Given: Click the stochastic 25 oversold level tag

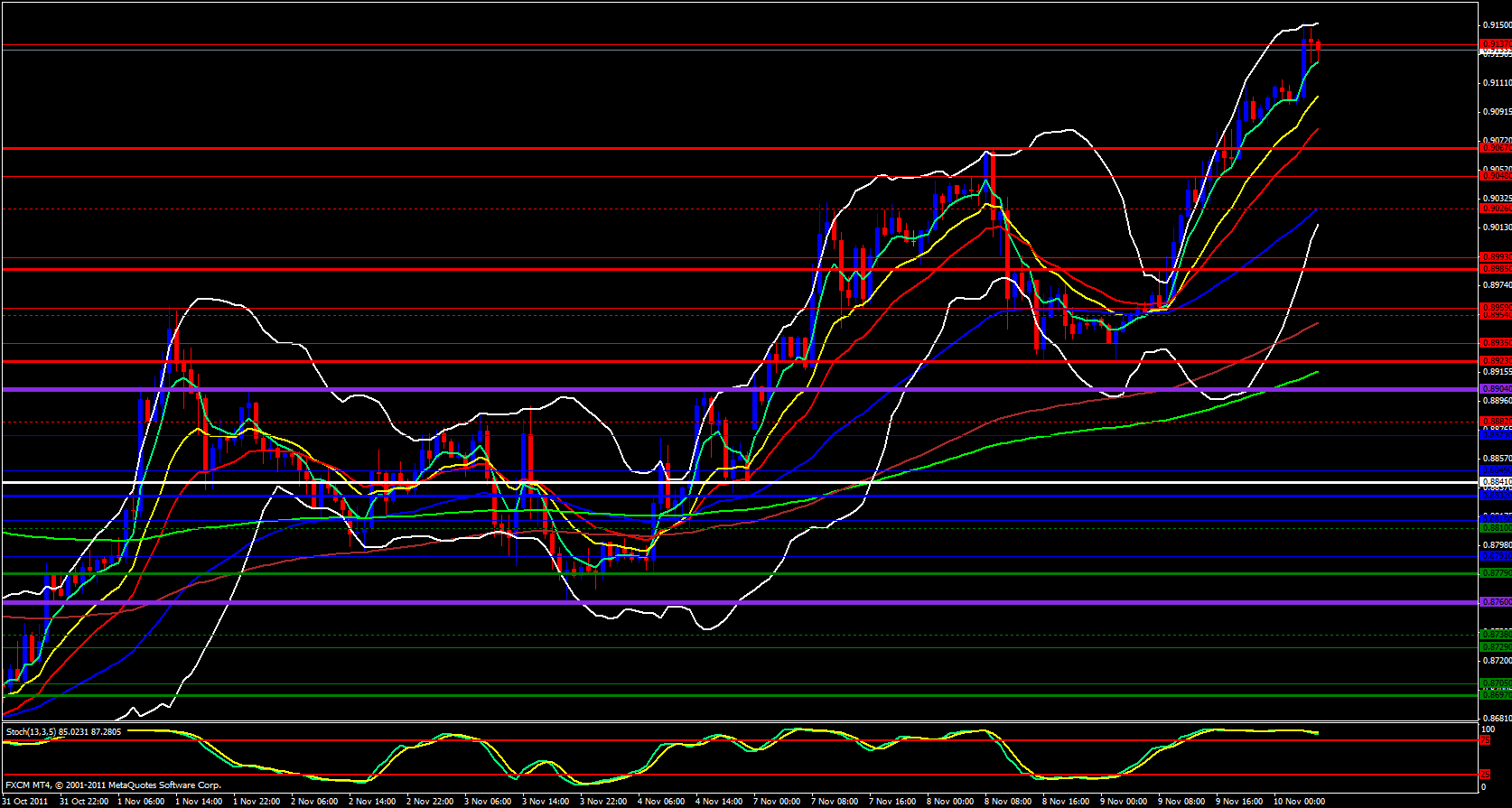Looking at the screenshot, I should pyautogui.click(x=1485, y=775).
